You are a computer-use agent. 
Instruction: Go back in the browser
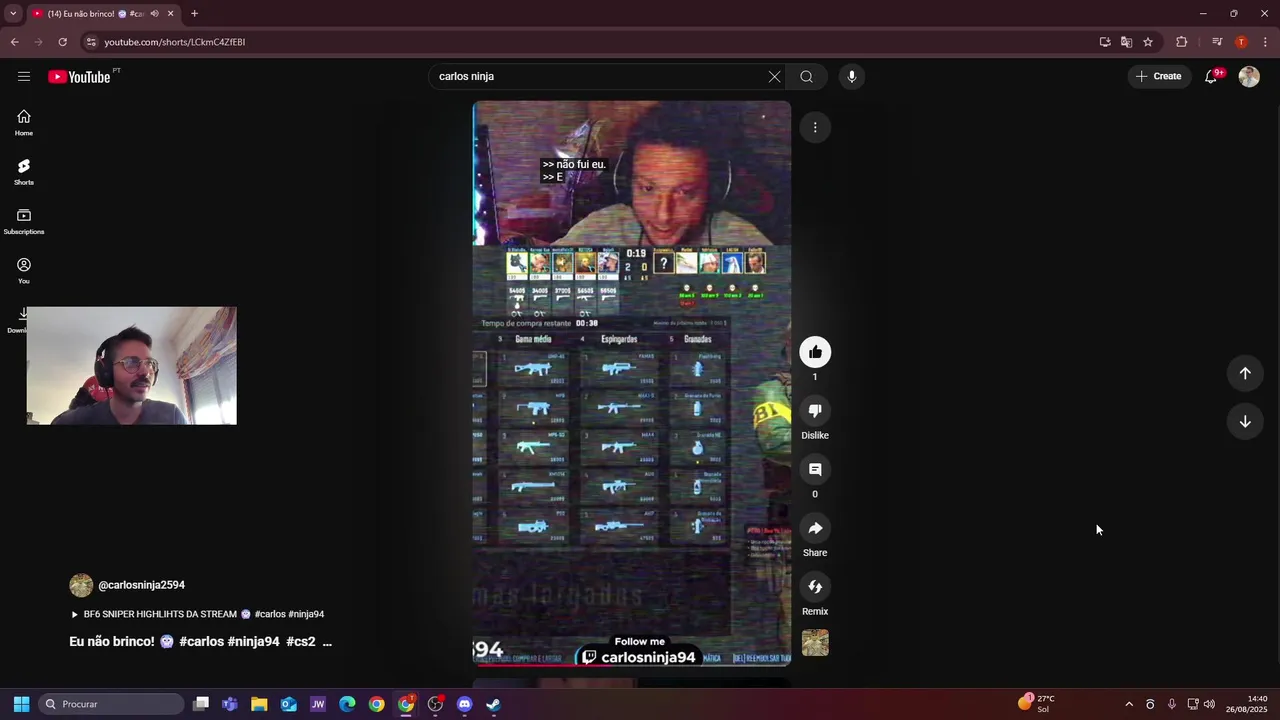click(x=14, y=42)
